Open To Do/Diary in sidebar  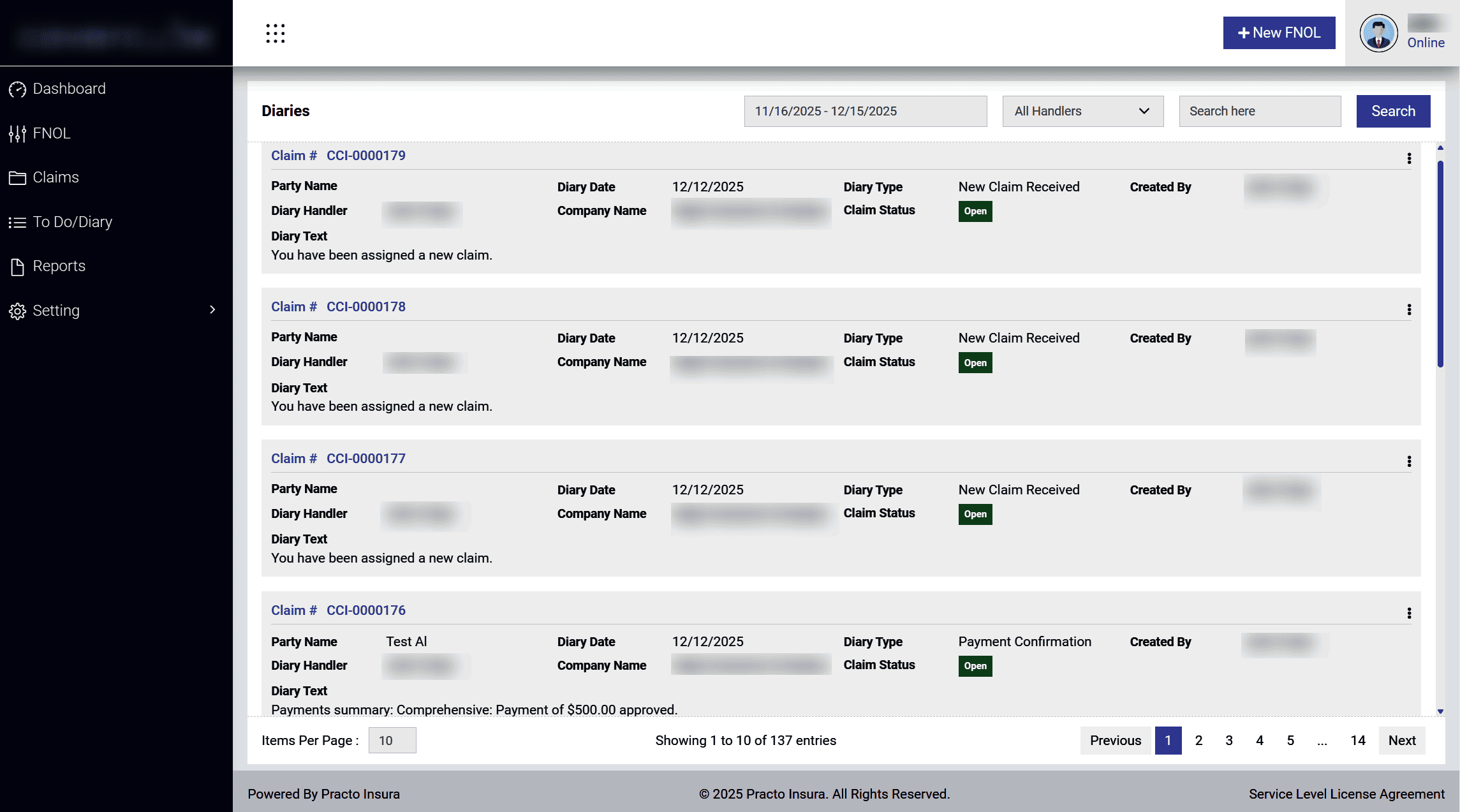(72, 222)
